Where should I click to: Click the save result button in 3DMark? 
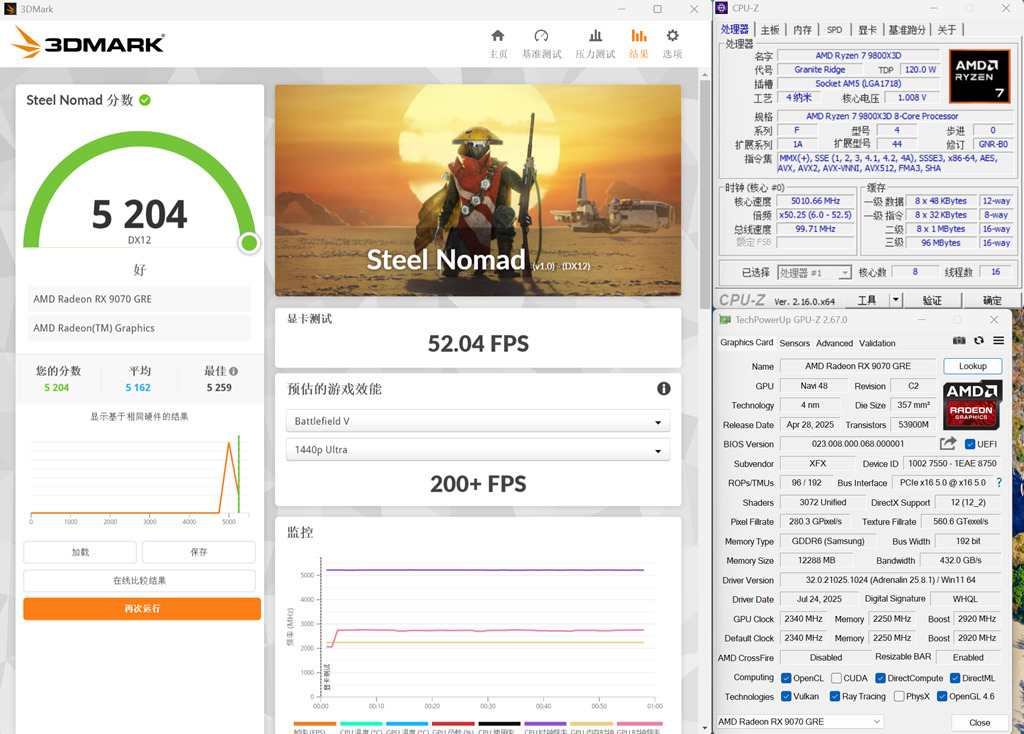pos(199,552)
